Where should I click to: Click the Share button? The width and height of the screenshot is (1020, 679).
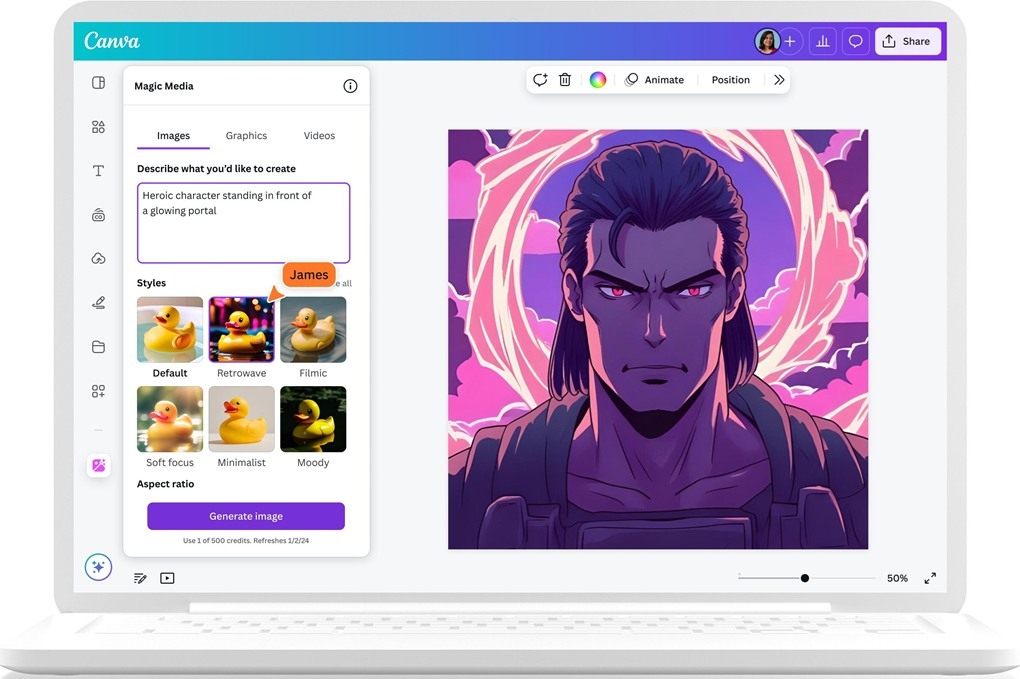[907, 42]
